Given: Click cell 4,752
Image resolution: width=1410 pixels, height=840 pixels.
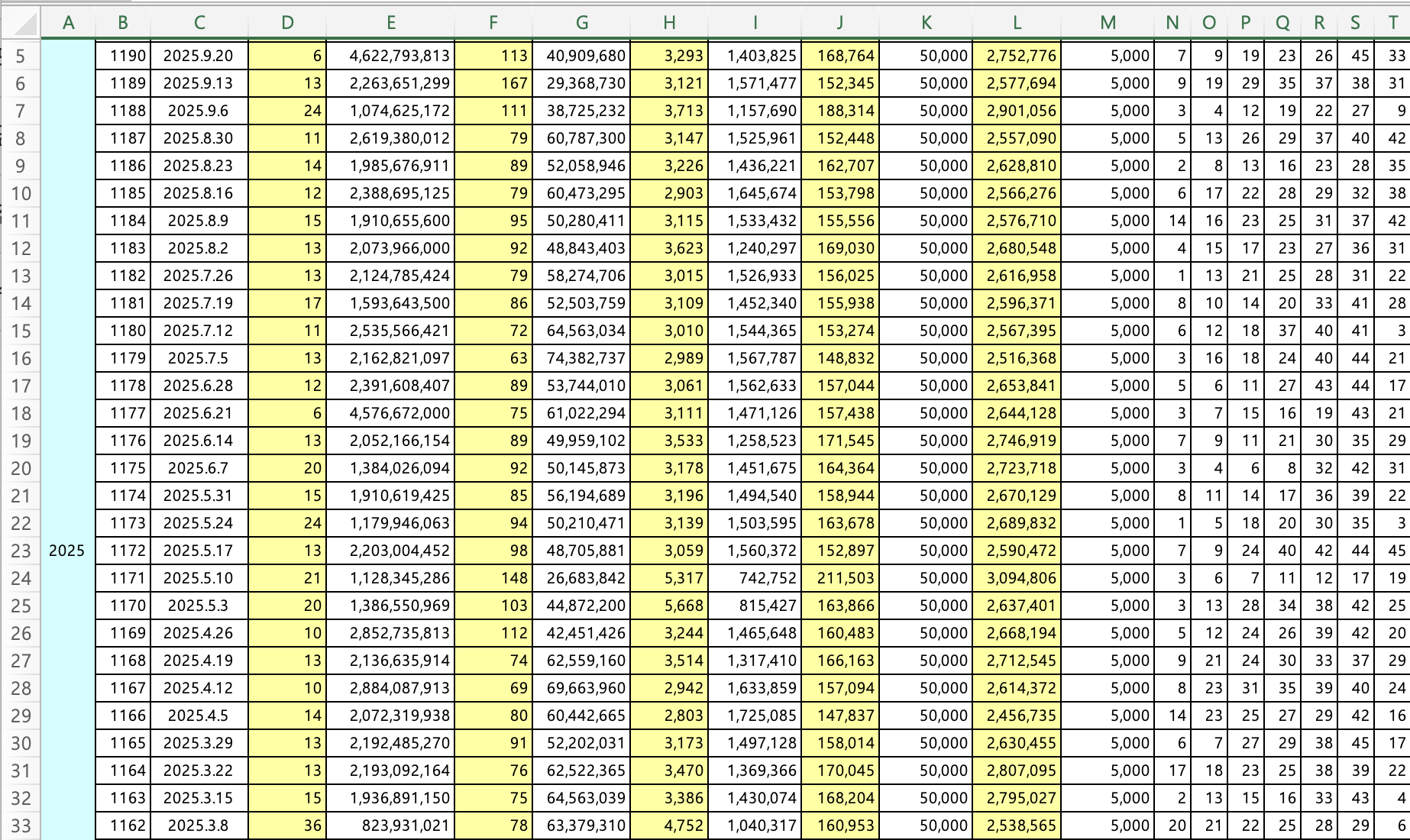Looking at the screenshot, I should [x=669, y=825].
